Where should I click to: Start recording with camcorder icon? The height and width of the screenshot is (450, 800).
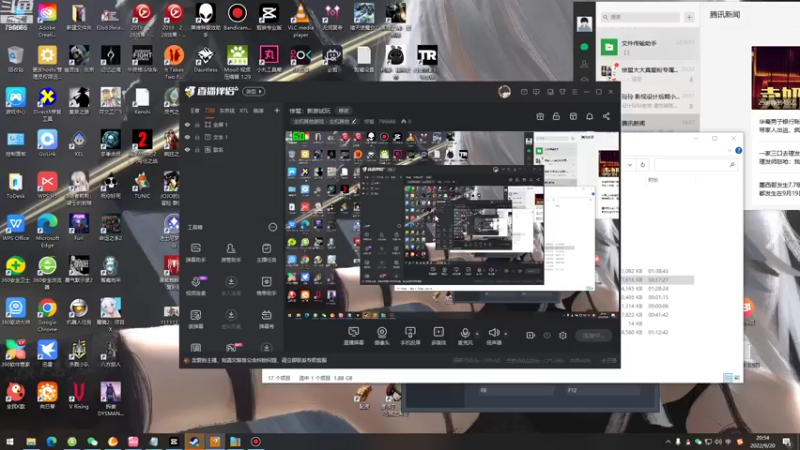pos(531,335)
